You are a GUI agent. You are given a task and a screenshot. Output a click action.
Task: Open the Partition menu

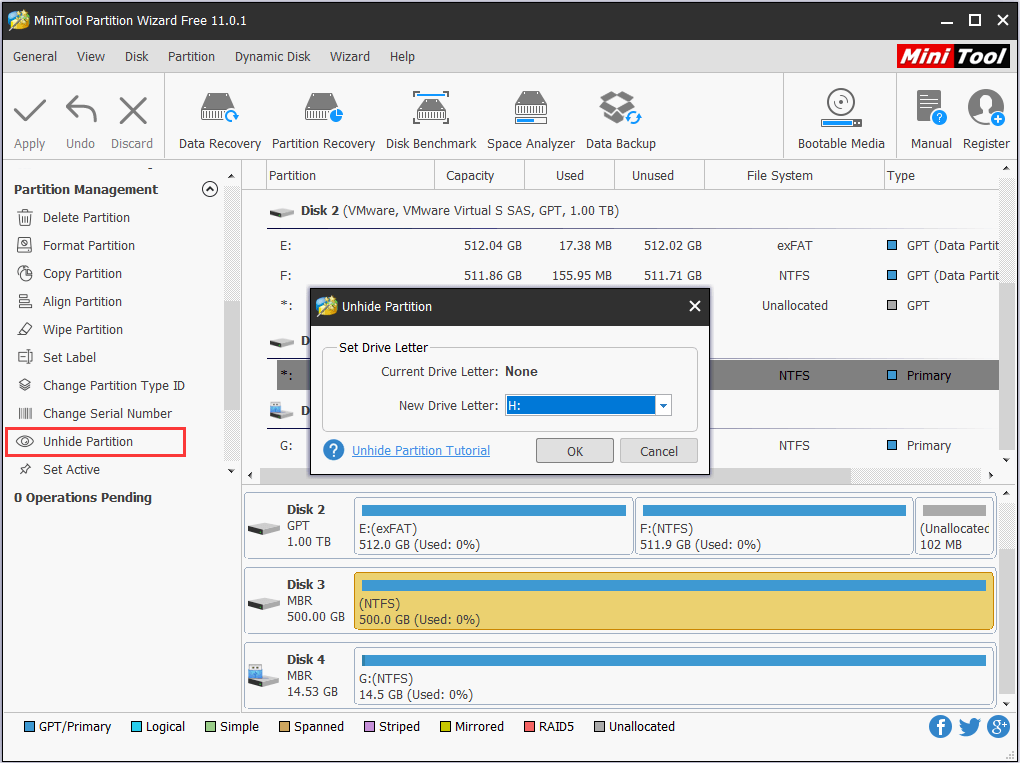(x=191, y=57)
